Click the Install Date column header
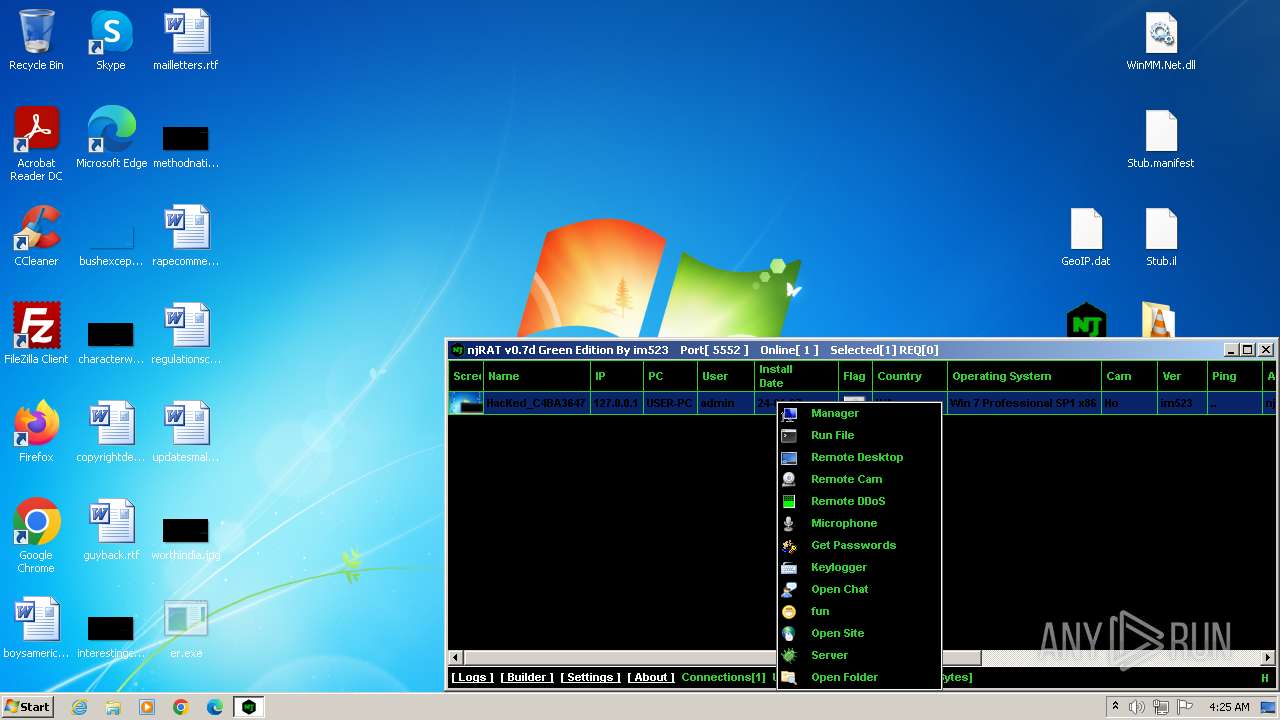1280x720 pixels. (797, 376)
